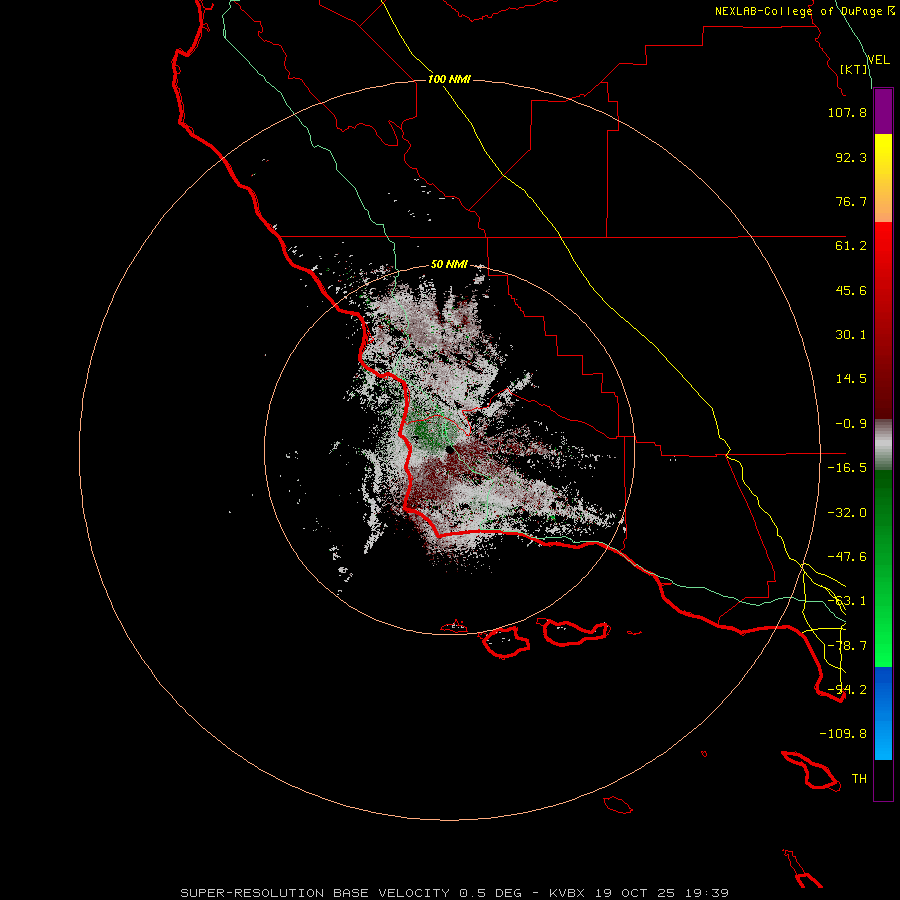Select the -16.5 scale value
Screen dimensions: 900x900
pyautogui.click(x=847, y=468)
